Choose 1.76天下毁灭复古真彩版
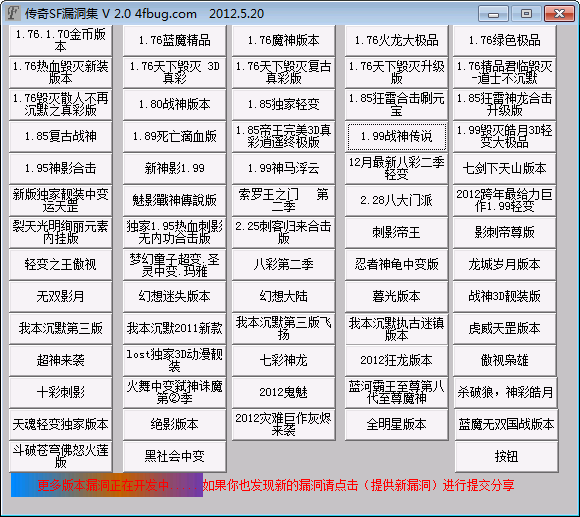 click(284, 72)
